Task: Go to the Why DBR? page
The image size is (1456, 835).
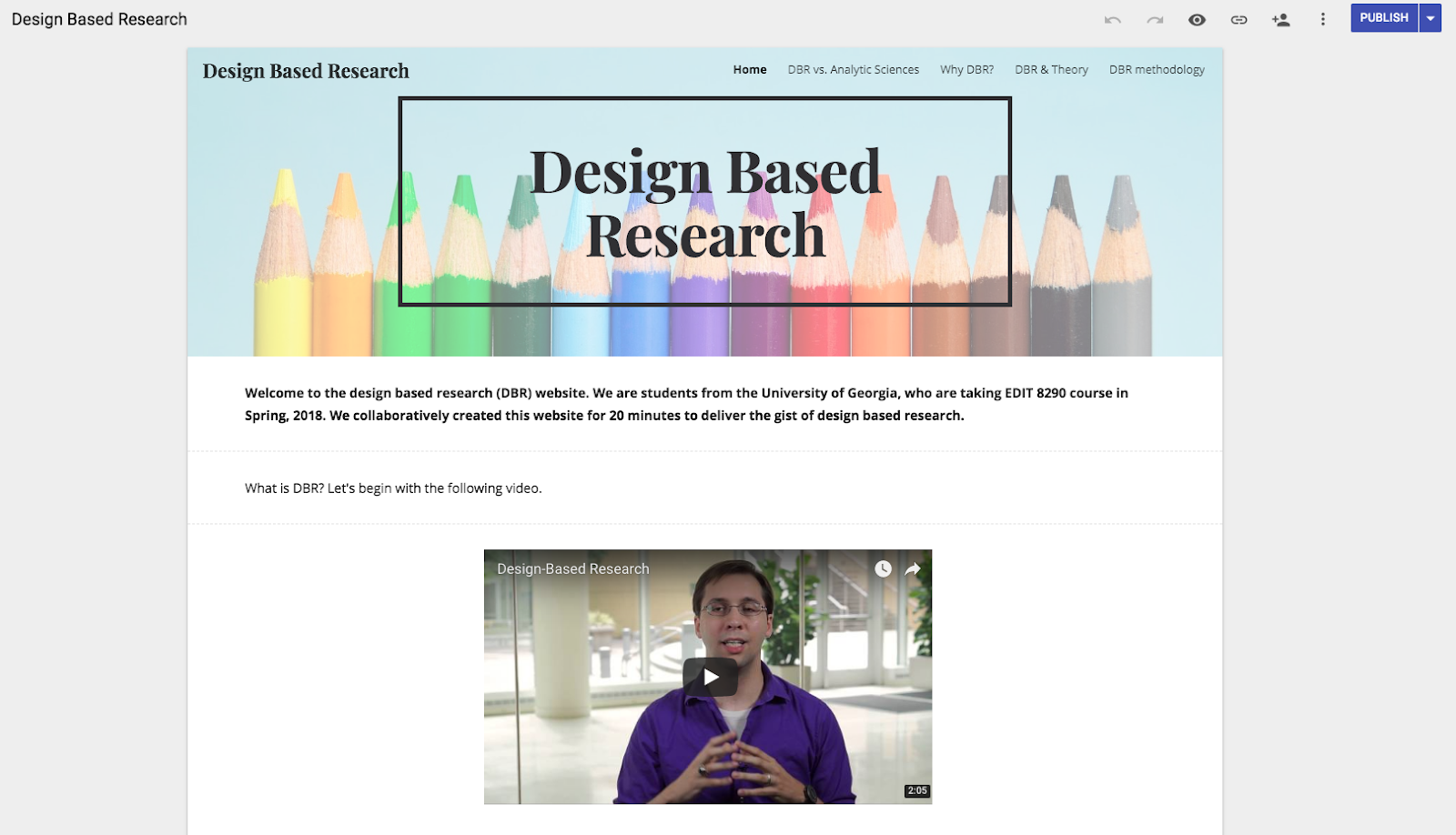Action: tap(966, 69)
